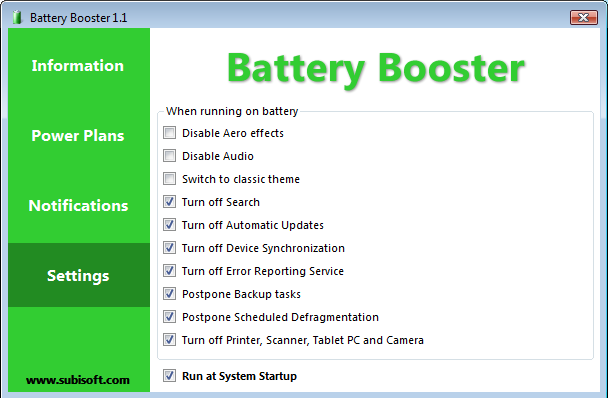Uncheck Turn off Search

tap(169, 202)
